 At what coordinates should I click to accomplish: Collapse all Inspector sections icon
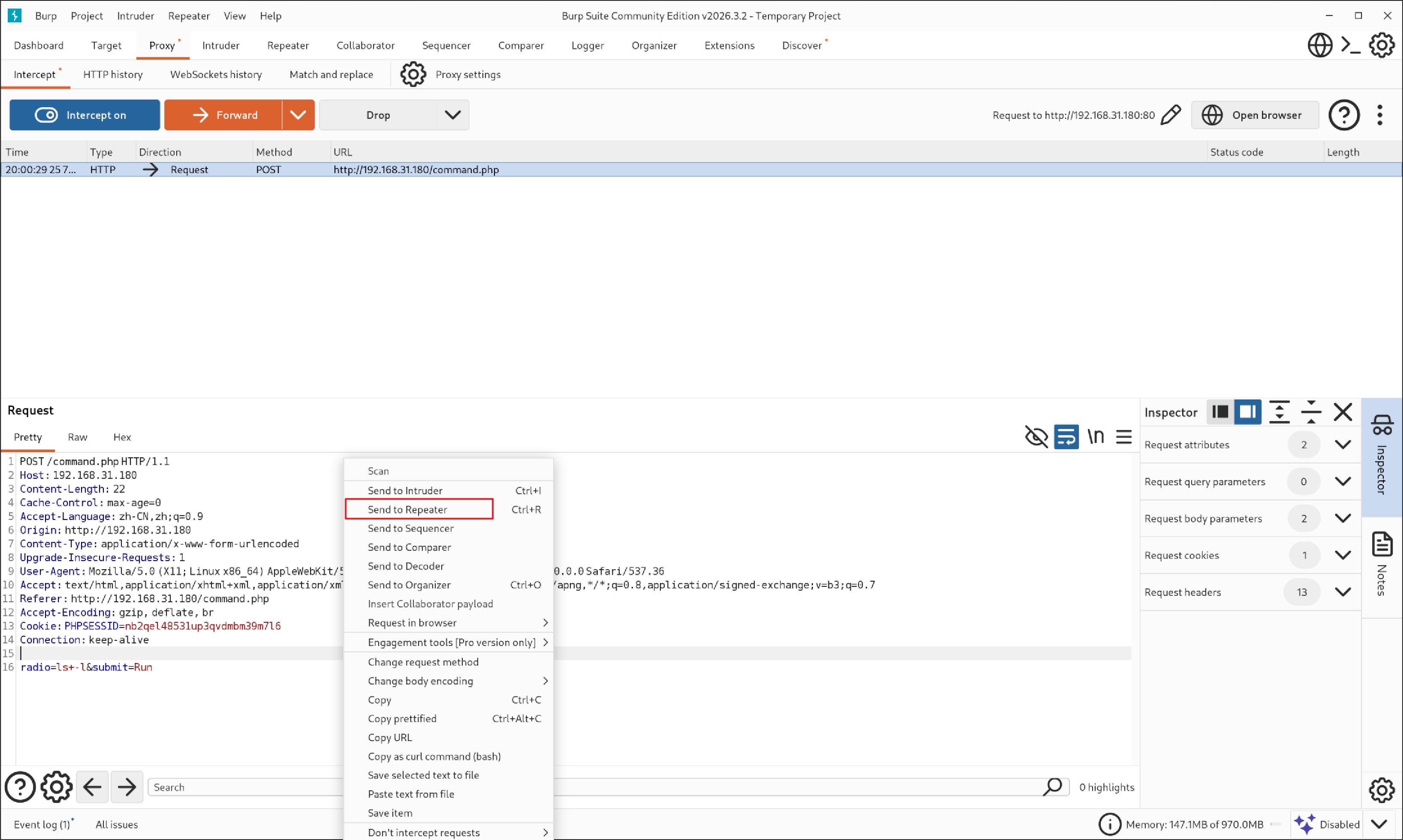[x=1311, y=412]
